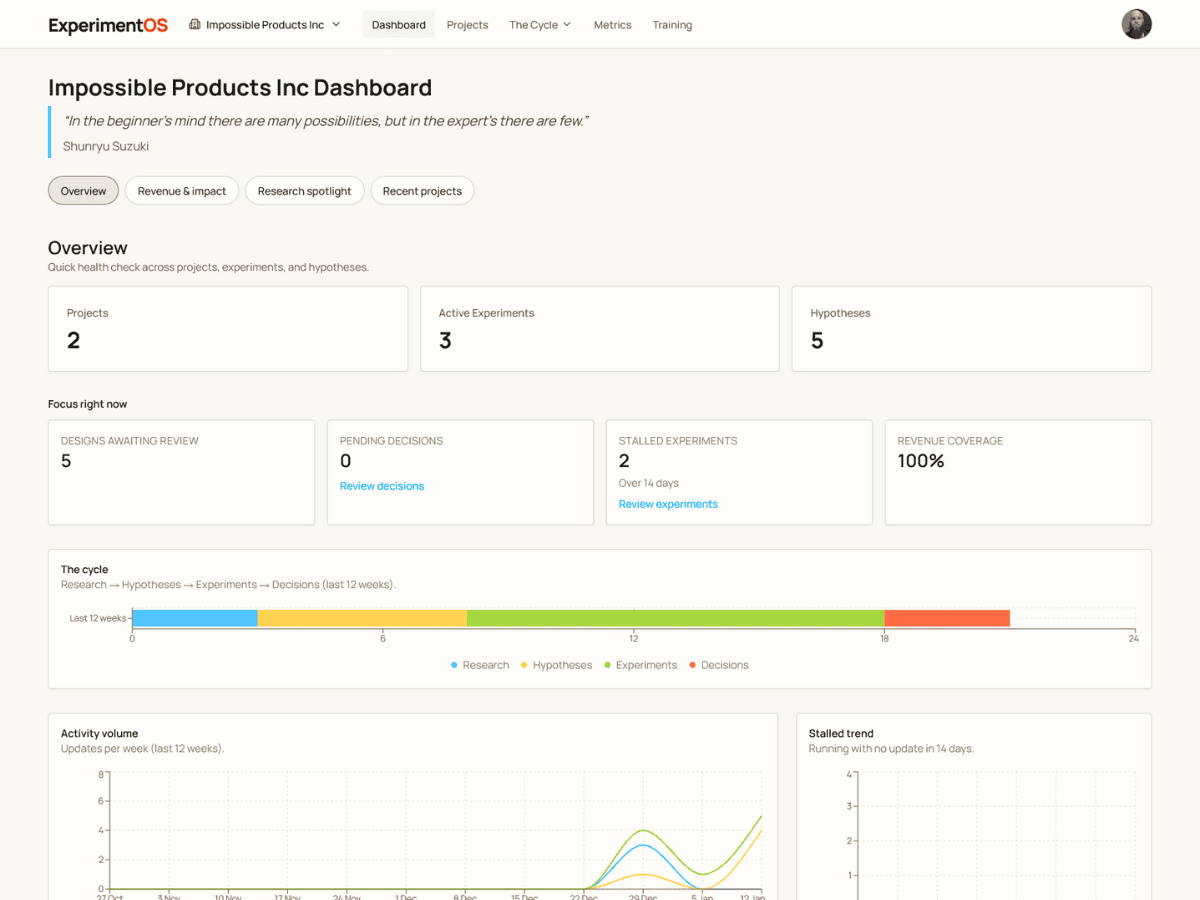Select the Revenue & impact pill
Screen dimensions: 1200x900
(181, 190)
